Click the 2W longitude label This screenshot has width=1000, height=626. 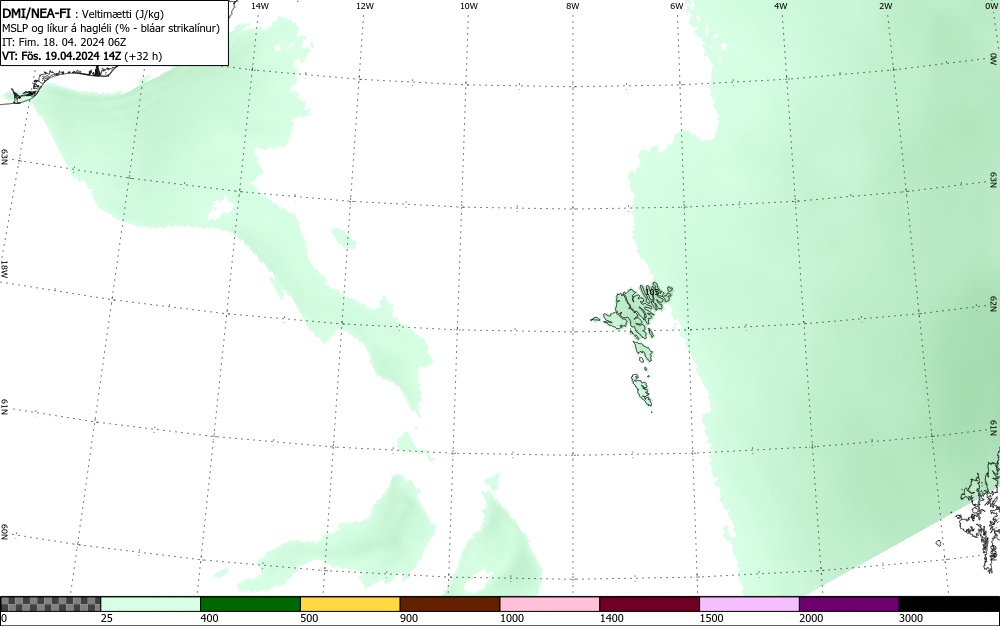[x=885, y=6]
